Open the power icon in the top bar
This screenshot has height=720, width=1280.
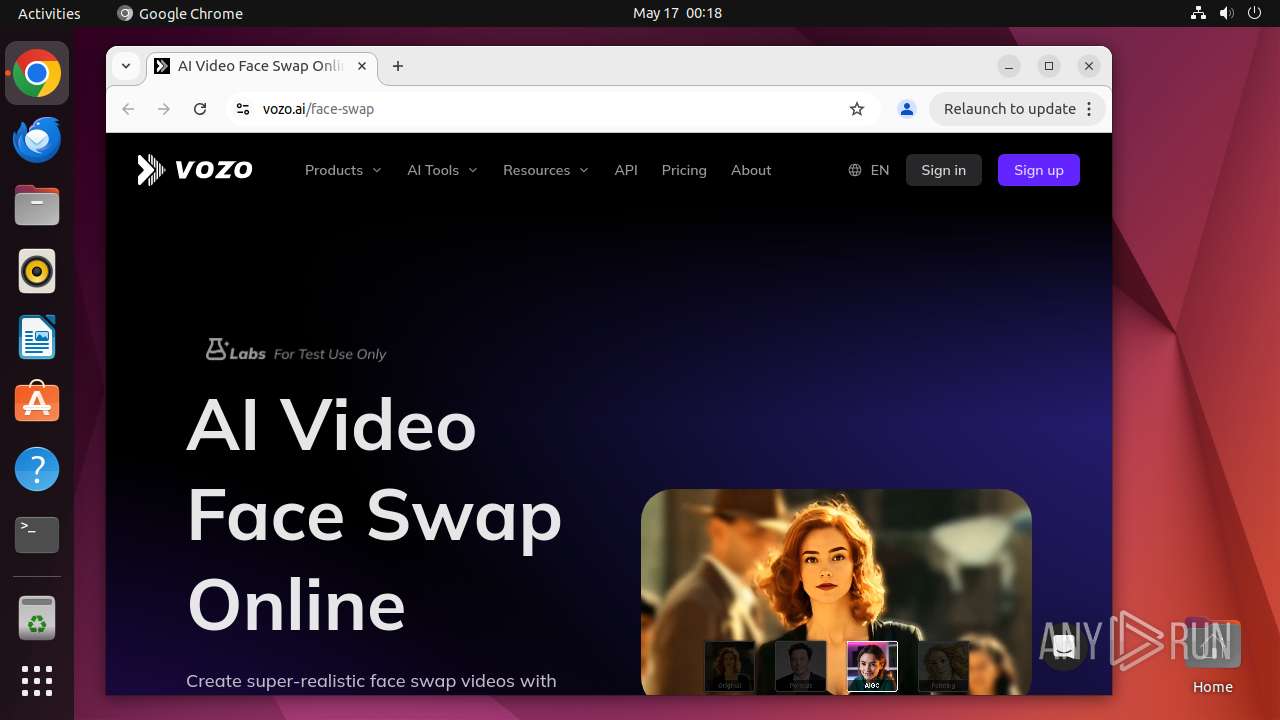pos(1255,13)
